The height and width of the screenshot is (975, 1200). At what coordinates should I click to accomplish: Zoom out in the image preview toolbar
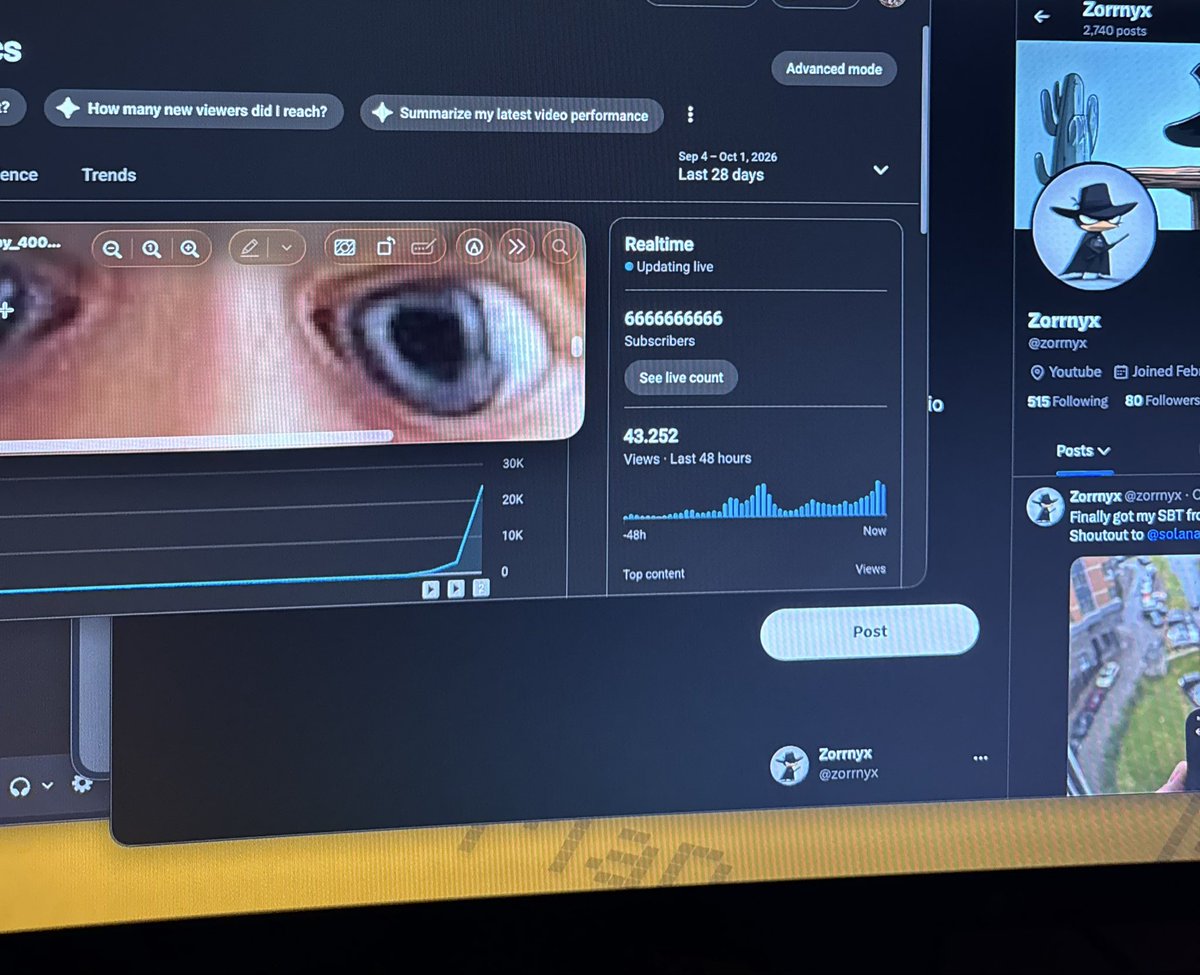pos(112,249)
